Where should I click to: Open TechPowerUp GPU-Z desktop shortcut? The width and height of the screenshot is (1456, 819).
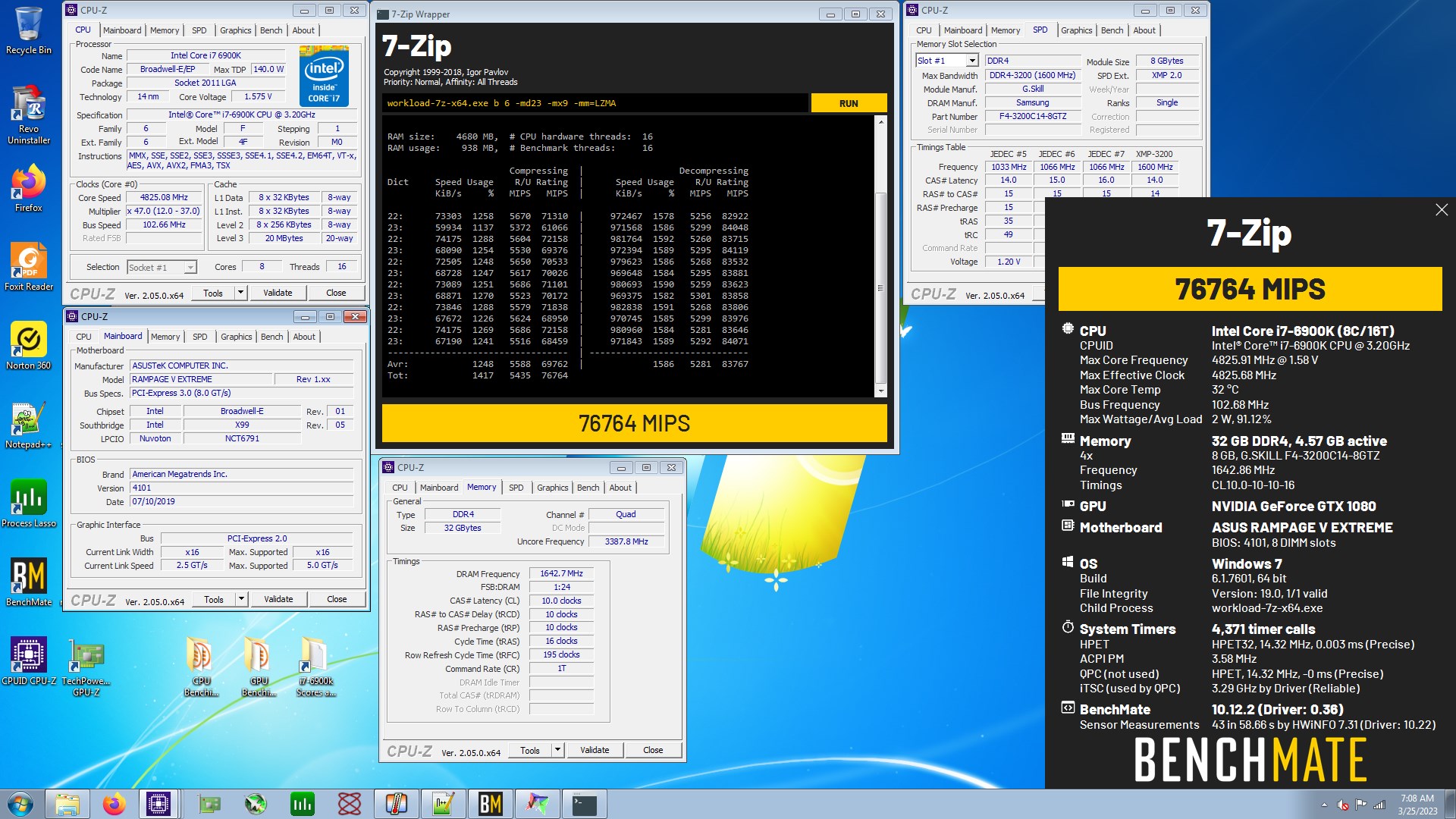(x=86, y=667)
